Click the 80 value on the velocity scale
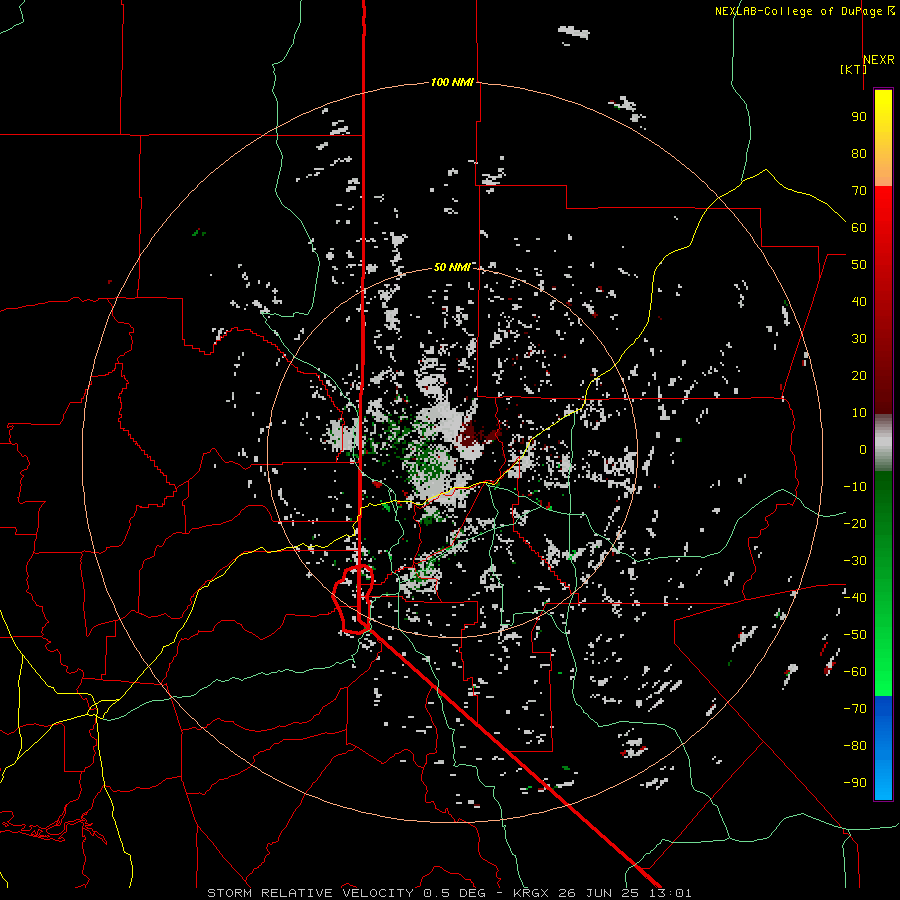Screen dimensions: 900x900 (859, 153)
